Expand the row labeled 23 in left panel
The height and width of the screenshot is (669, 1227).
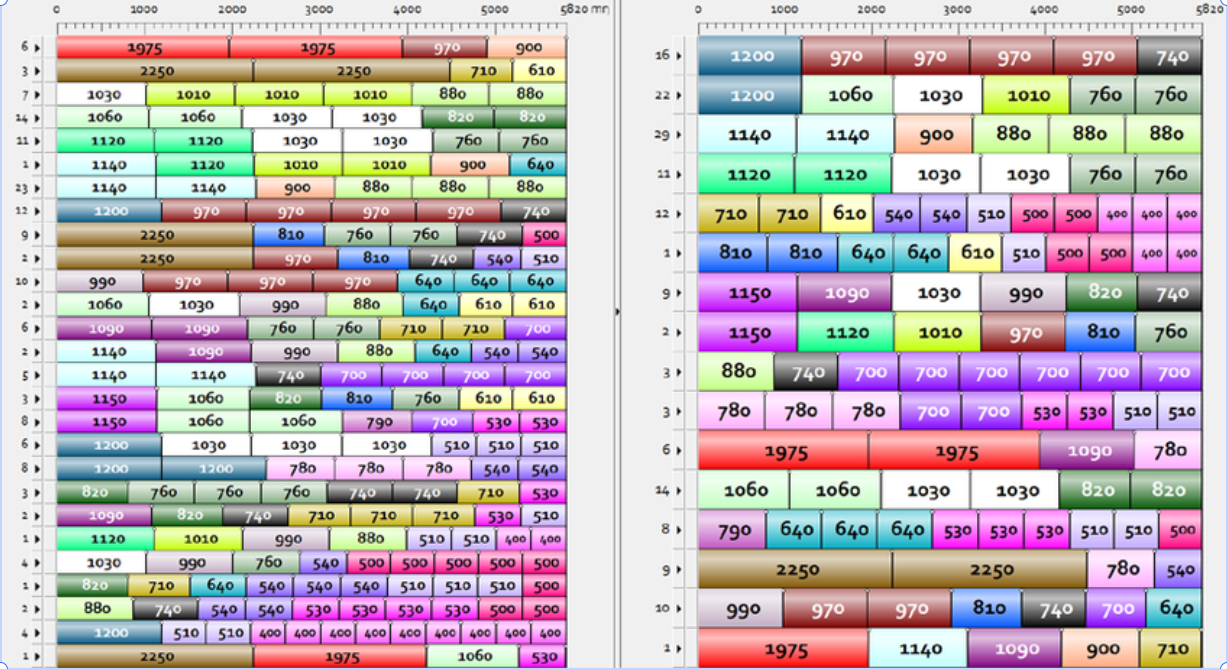[37, 187]
